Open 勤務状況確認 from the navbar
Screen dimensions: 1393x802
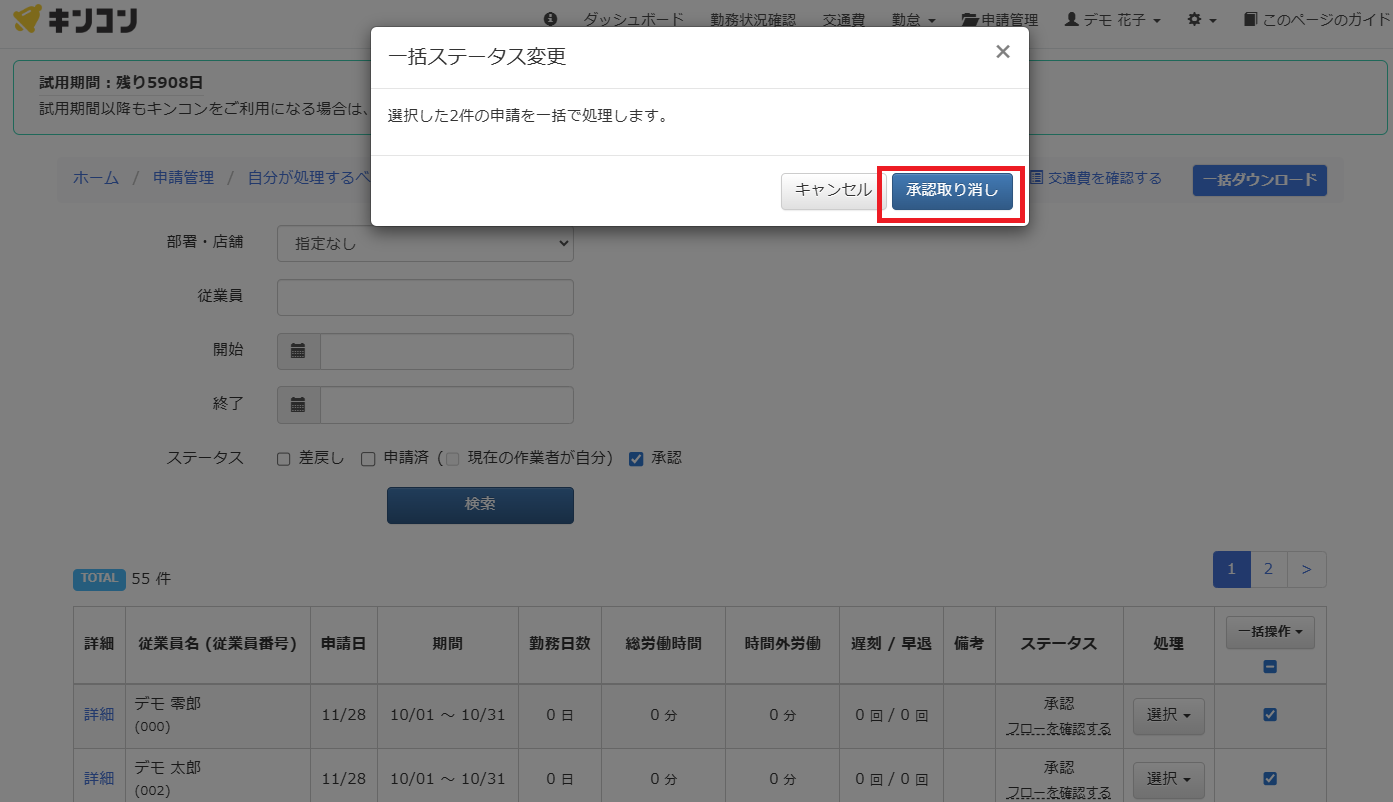[753, 20]
